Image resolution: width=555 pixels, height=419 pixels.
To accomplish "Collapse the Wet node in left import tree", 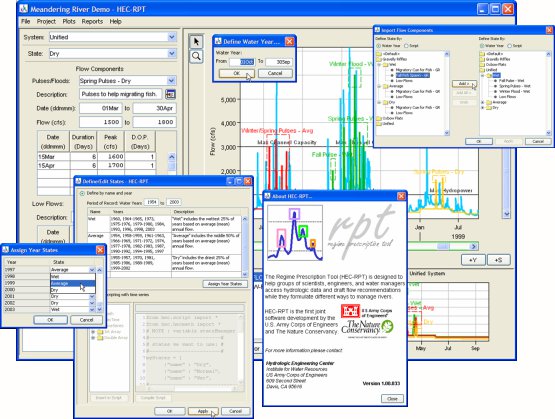I will [379, 65].
